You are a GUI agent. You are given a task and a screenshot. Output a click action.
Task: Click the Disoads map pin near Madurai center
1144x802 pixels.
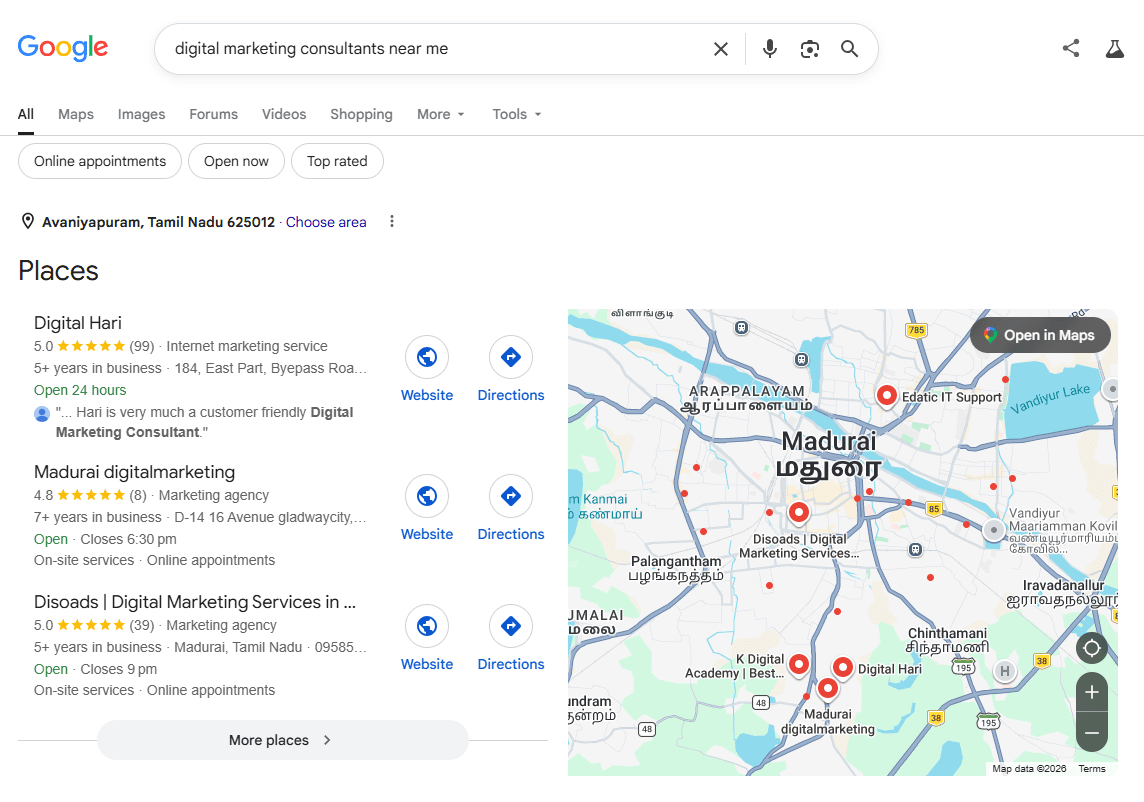pos(799,513)
